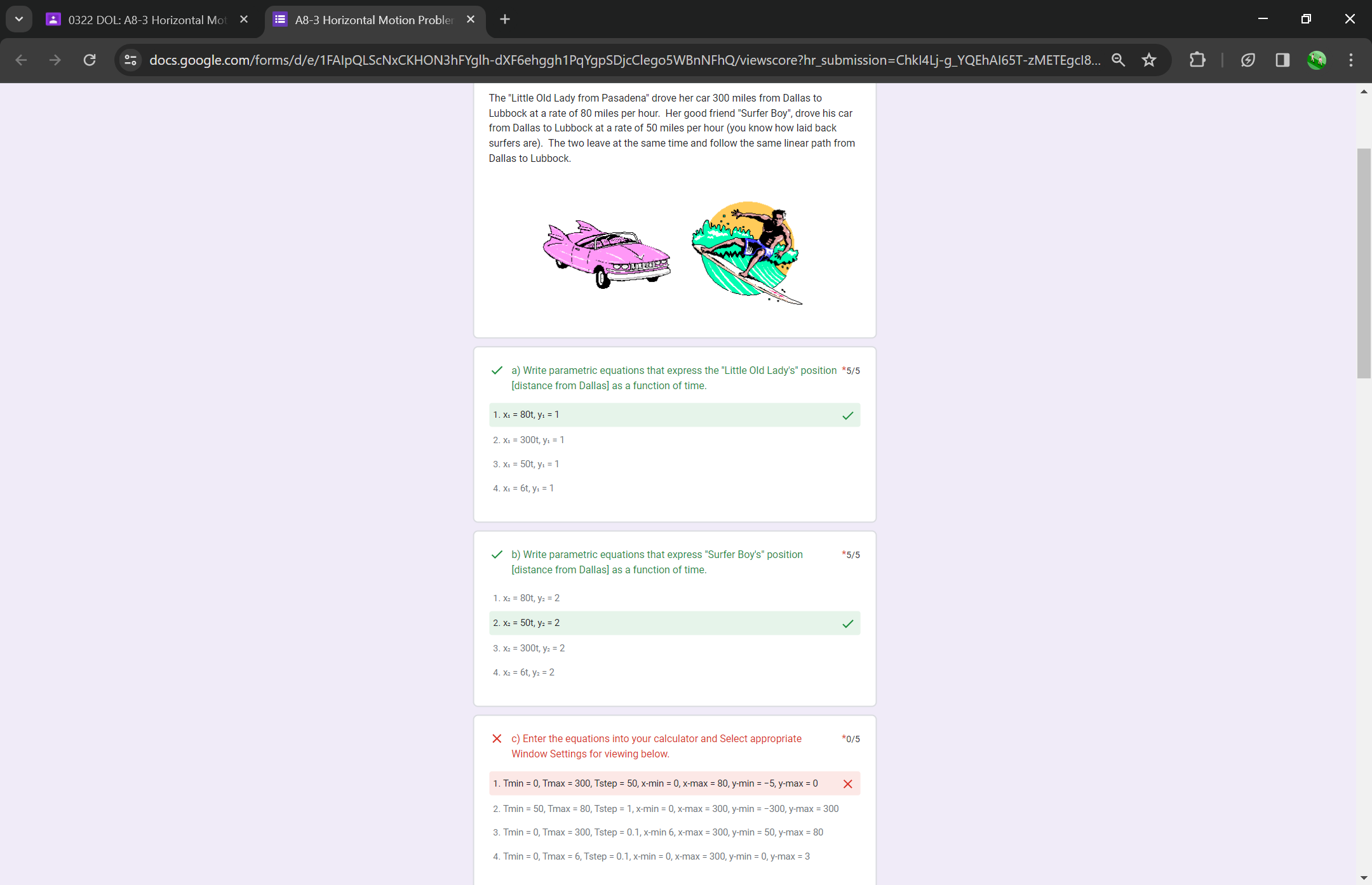
Task: Click the zoom magnifier icon in address bar
Action: coord(1118,60)
